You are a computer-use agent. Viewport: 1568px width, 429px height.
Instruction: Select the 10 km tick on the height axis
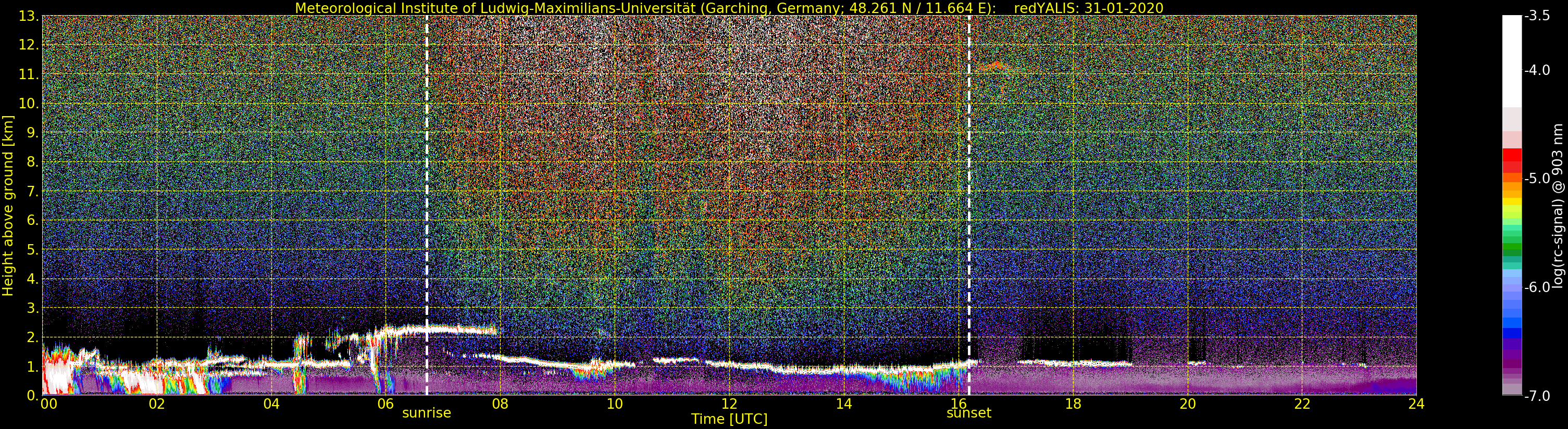coord(29,104)
